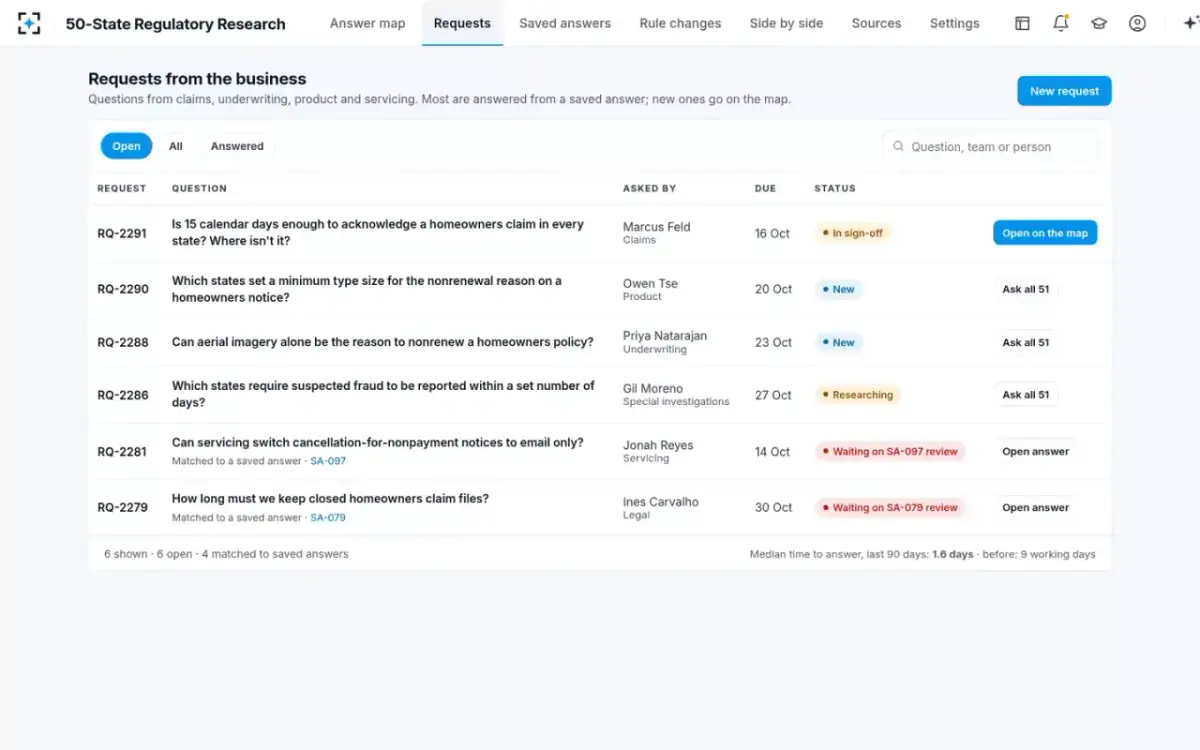The width and height of the screenshot is (1200, 750).
Task: Open the Sources tab
Action: click(876, 23)
